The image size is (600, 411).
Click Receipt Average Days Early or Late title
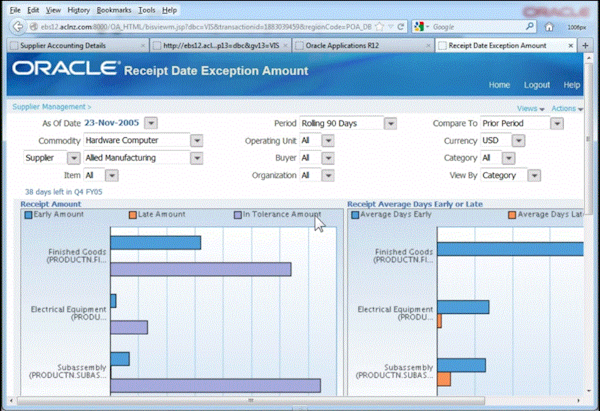pos(415,204)
